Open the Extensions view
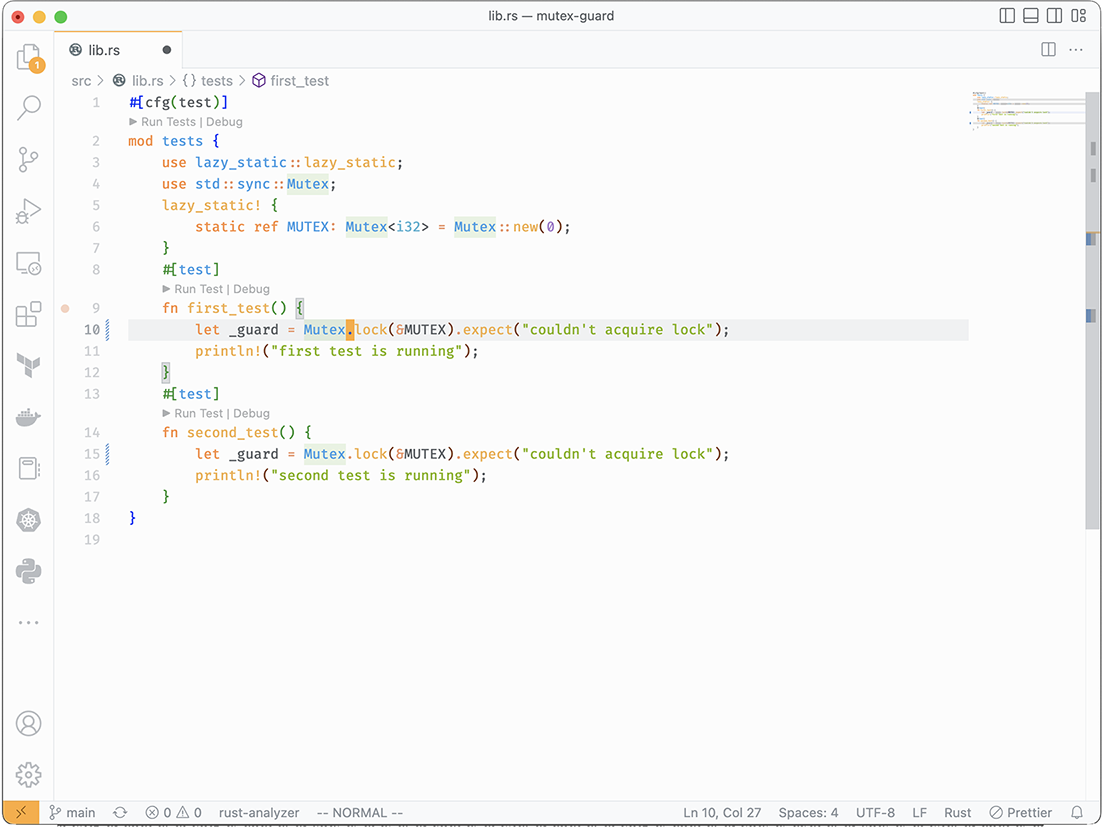This screenshot has height=828, width=1103. pos(29,314)
